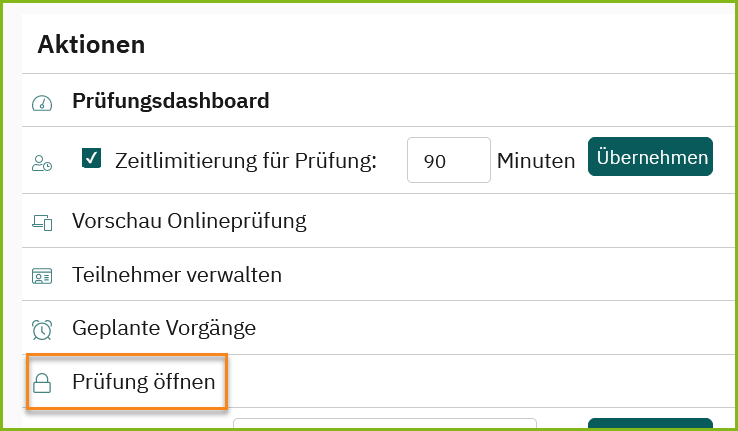This screenshot has height=431, width=738.
Task: Click the Zeitlimitierung für Prüfung label
Action: coord(246,161)
